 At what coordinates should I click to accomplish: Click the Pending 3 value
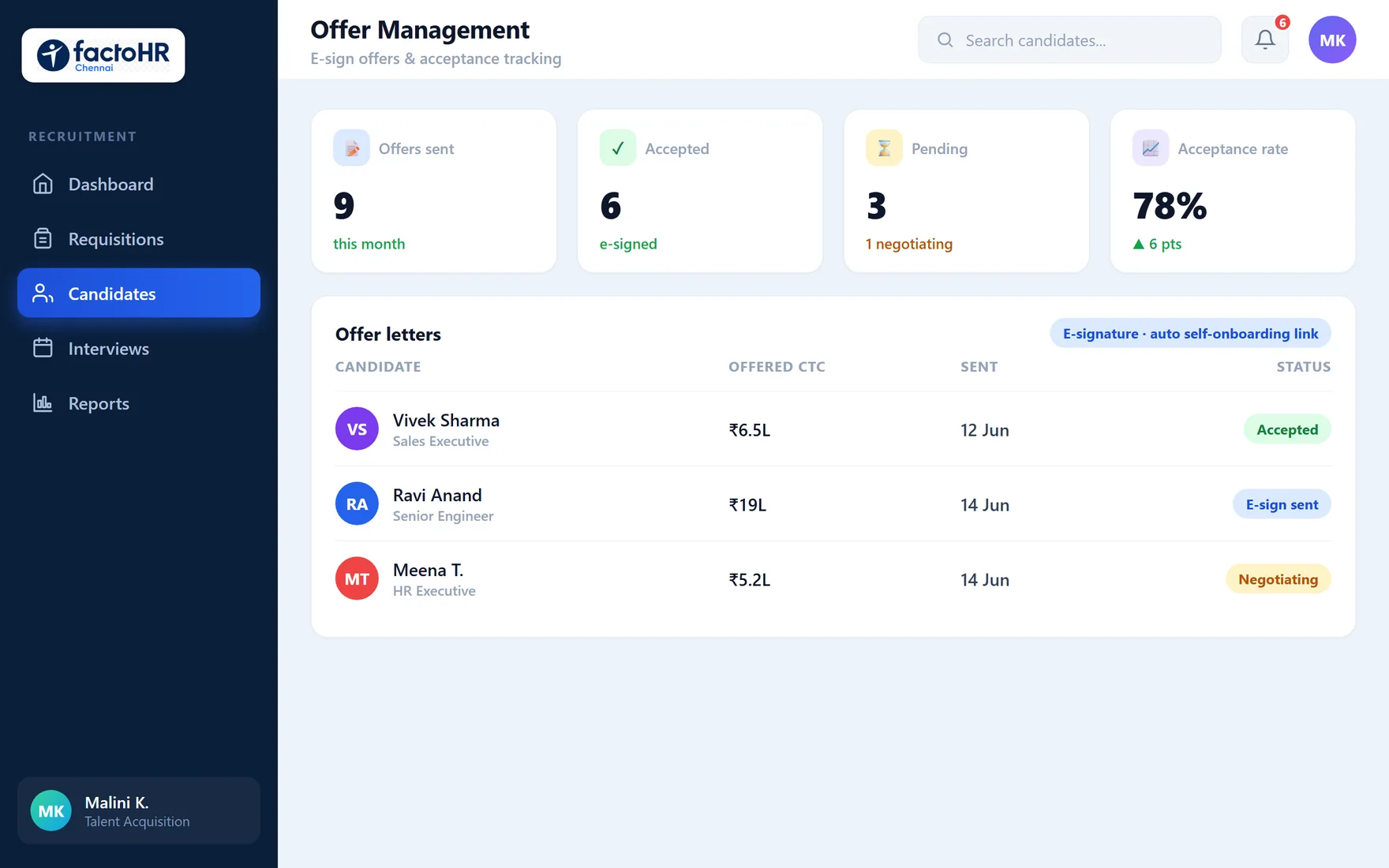[876, 206]
